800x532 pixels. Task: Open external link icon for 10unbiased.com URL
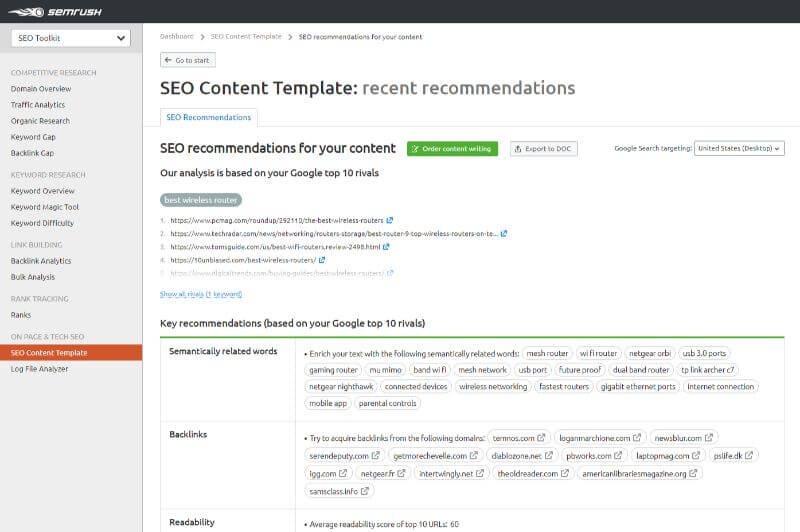pos(322,260)
